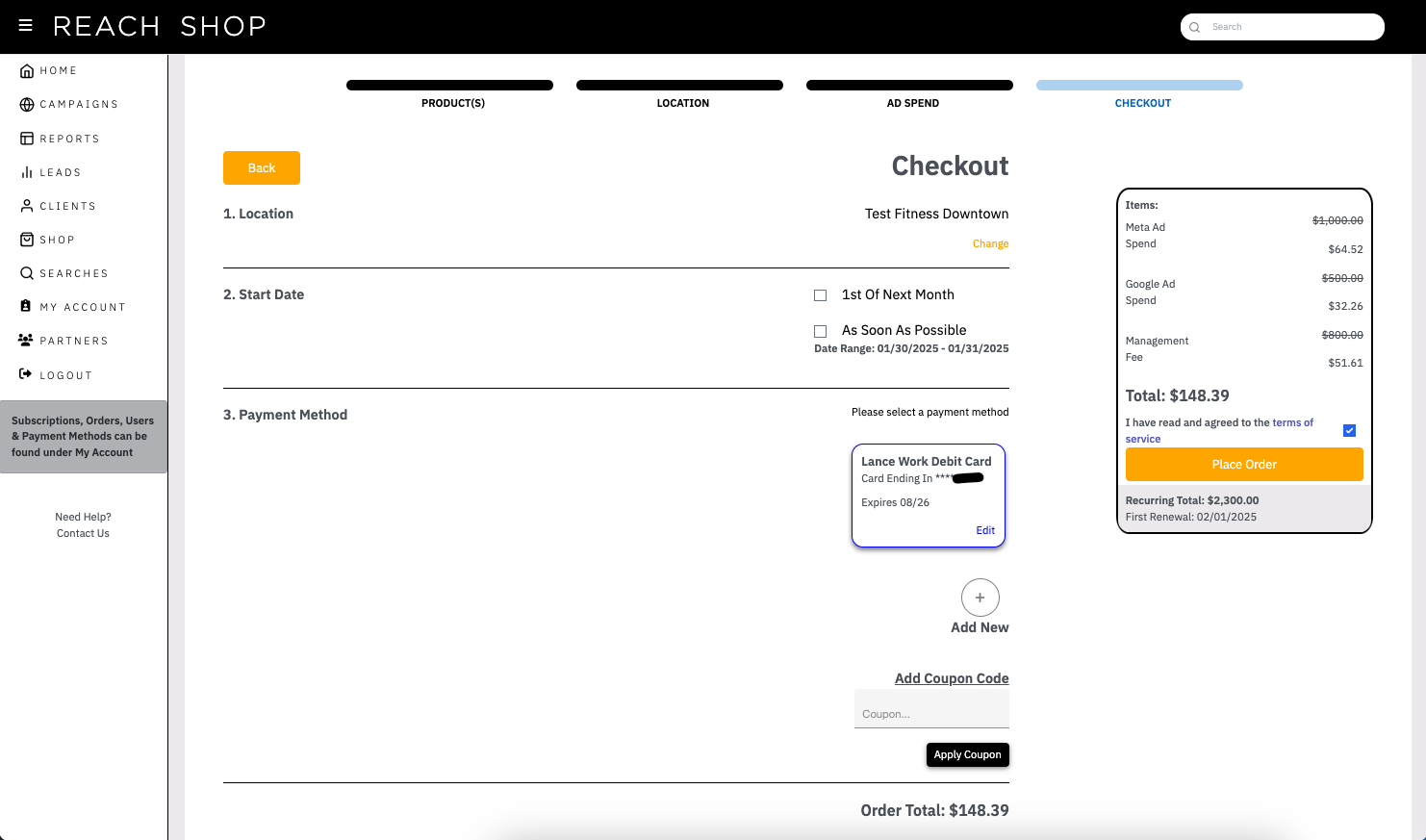The image size is (1426, 840).
Task: Click the Shop bag icon
Action: click(x=27, y=240)
